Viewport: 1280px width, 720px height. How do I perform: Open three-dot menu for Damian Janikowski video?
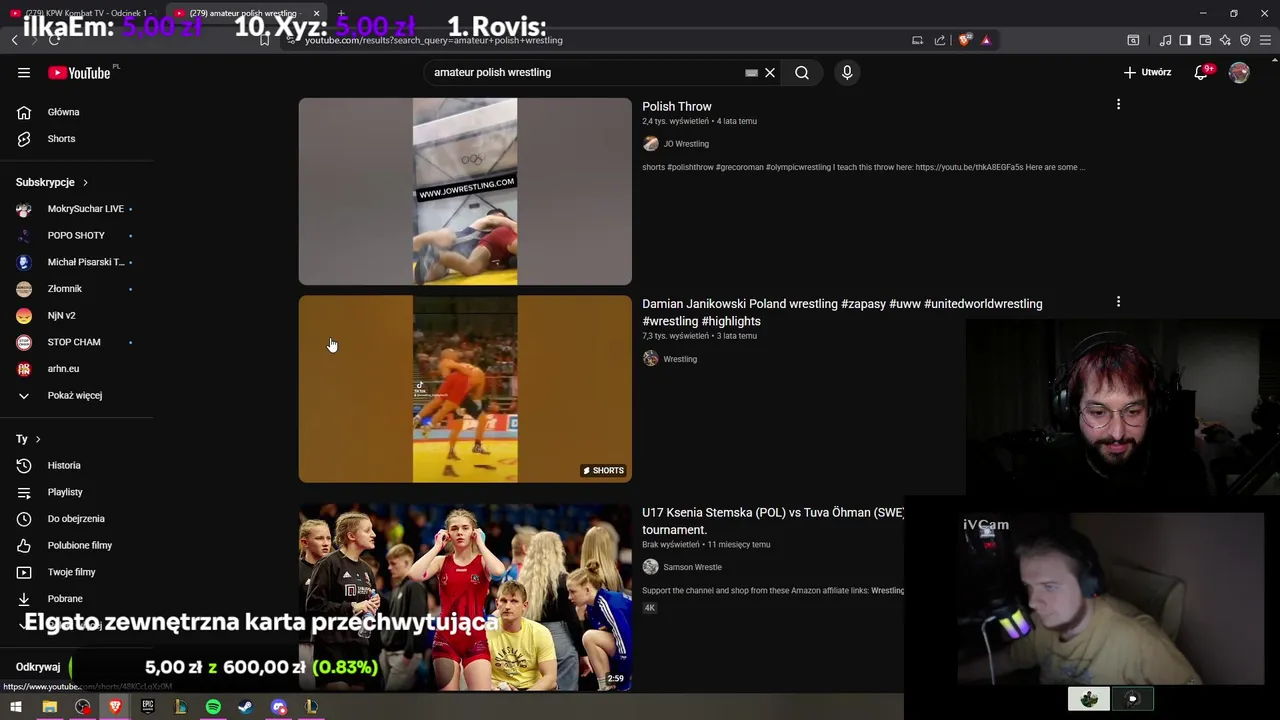click(x=1118, y=301)
